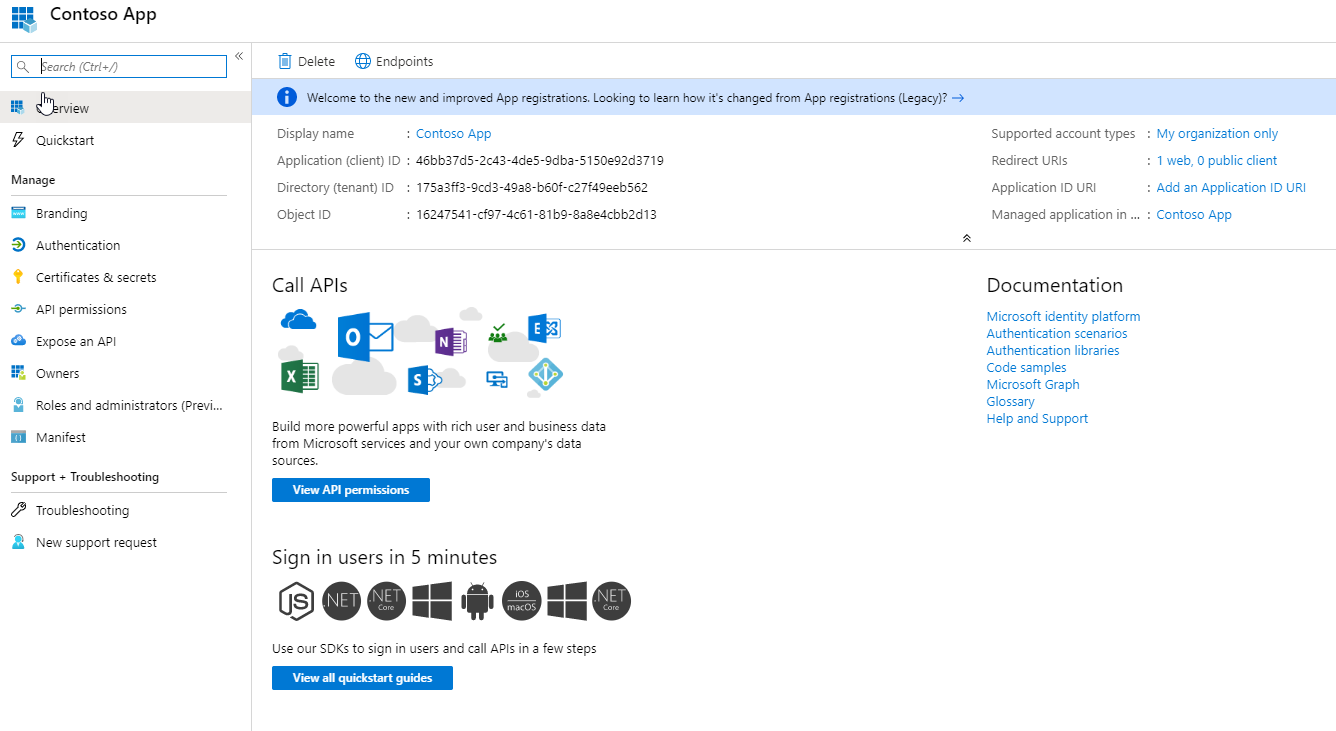Click the Application (client) ID value
The image size is (1336, 731).
coord(540,160)
